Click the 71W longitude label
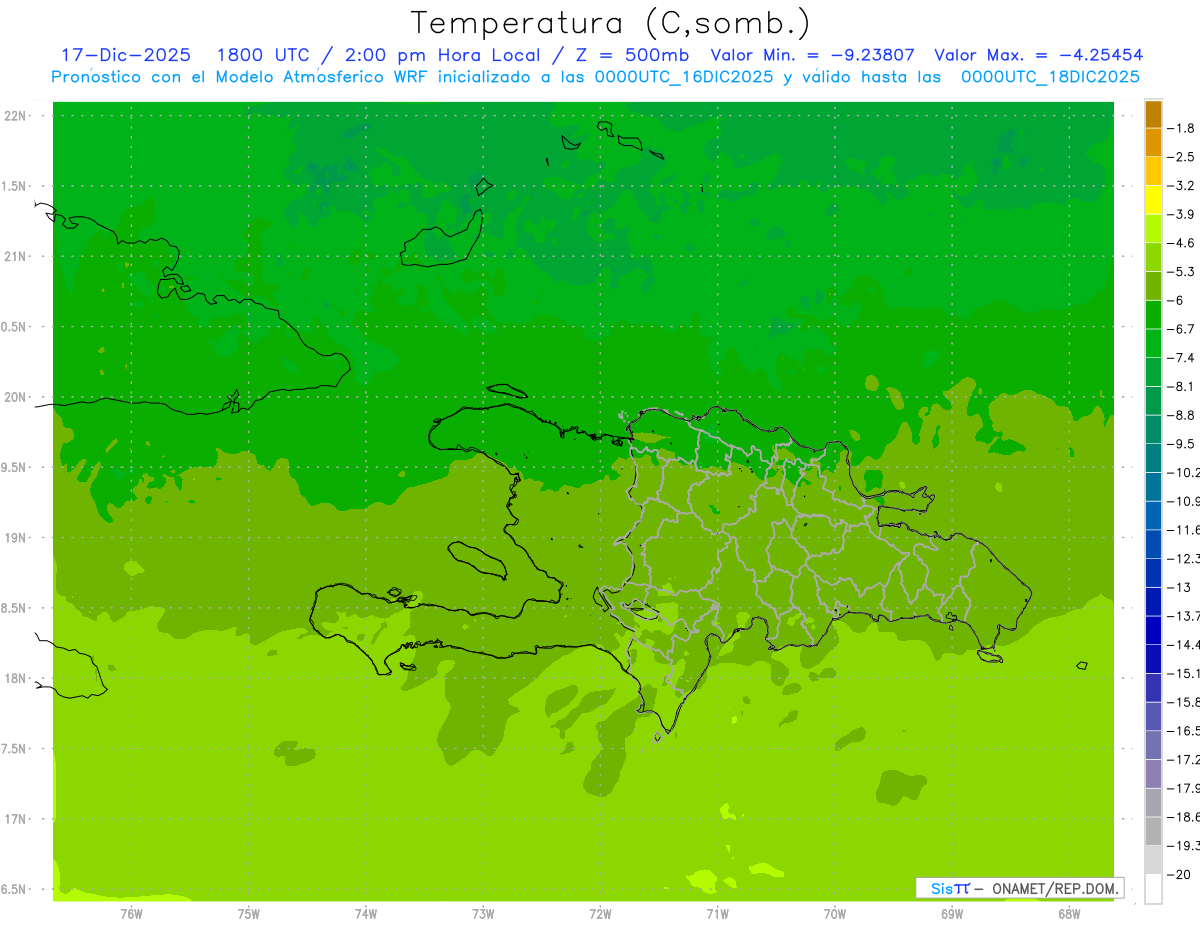This screenshot has width=1200, height=927. (x=717, y=914)
